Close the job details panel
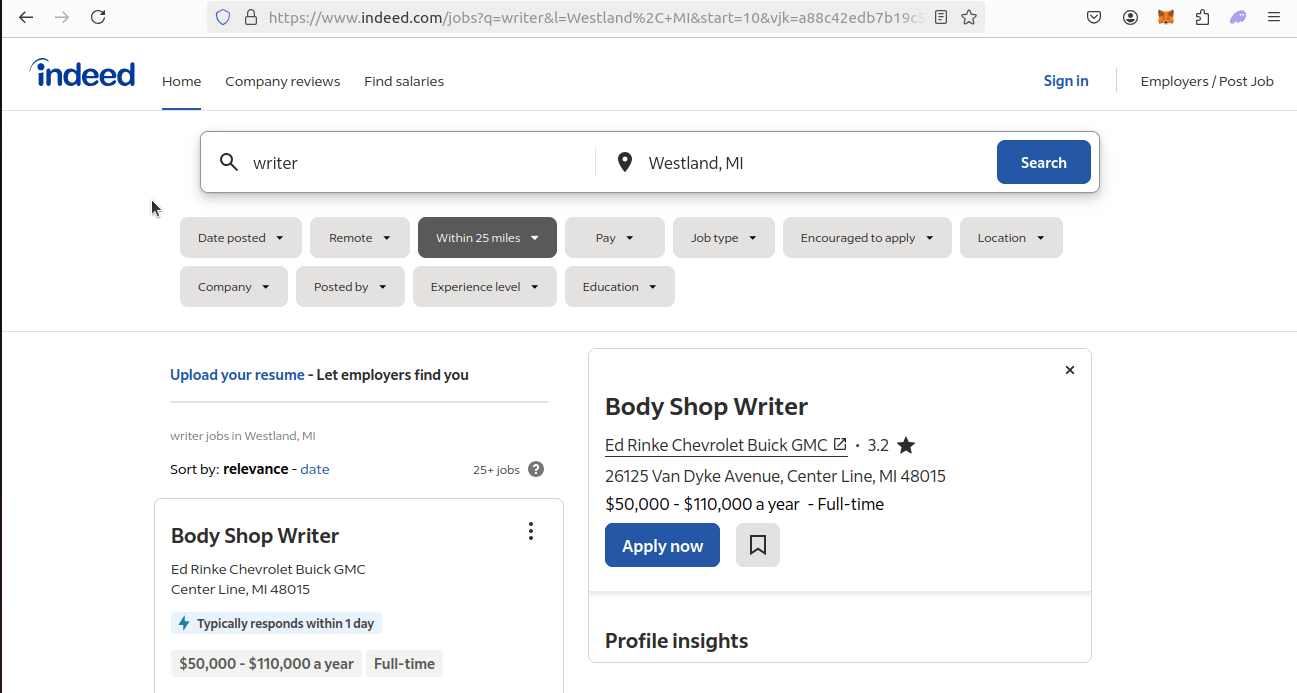 click(x=1070, y=370)
